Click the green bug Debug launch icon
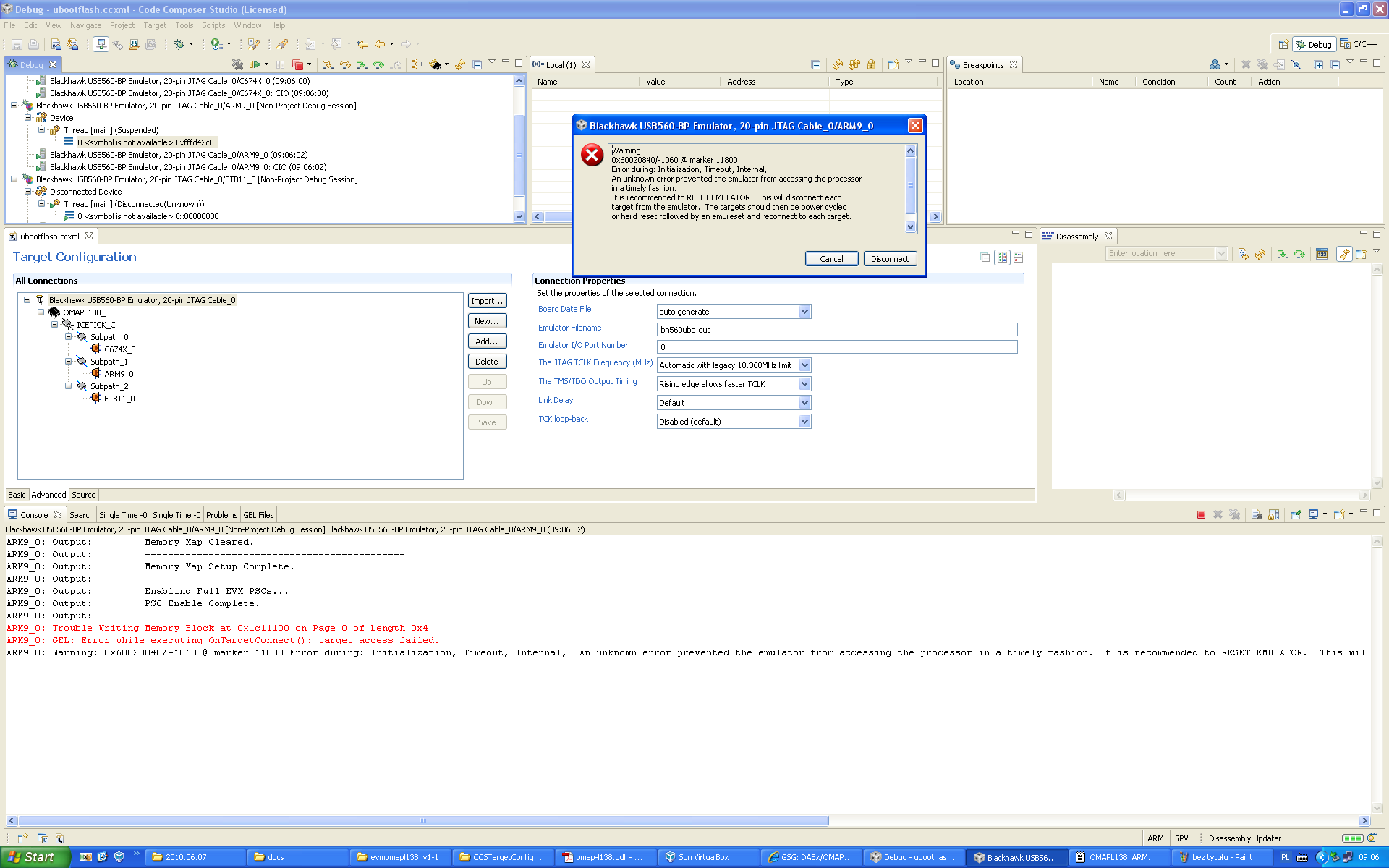Screen dimensions: 1389x868 [179, 44]
